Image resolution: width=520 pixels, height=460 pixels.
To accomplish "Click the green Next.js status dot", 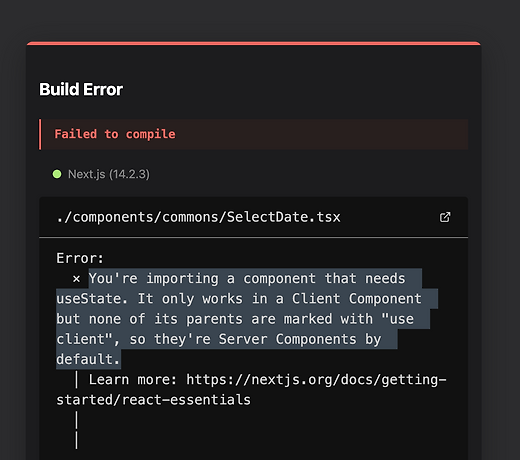I will point(57,174).
